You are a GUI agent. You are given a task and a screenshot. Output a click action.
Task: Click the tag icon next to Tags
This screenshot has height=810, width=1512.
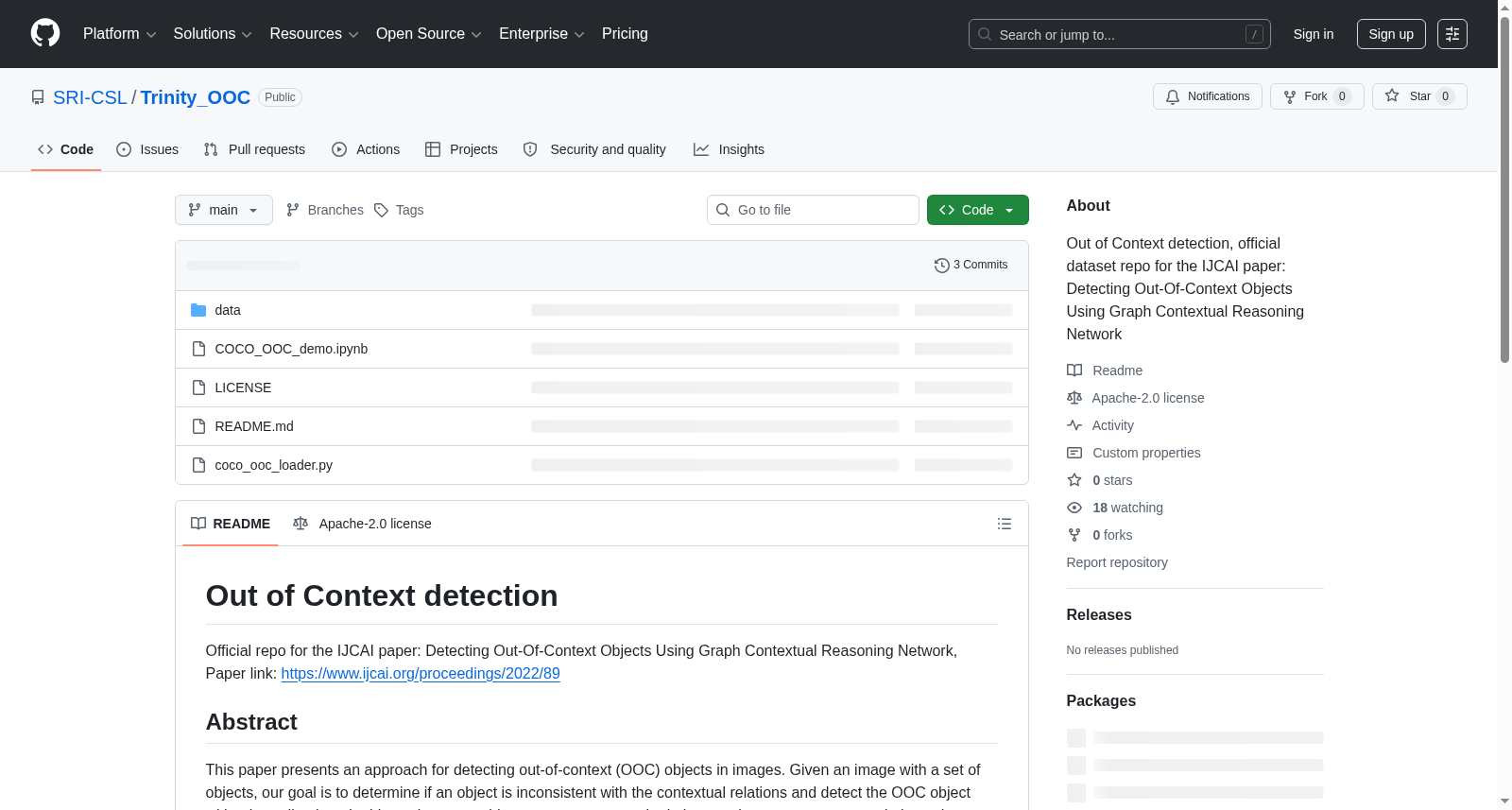pyautogui.click(x=381, y=210)
